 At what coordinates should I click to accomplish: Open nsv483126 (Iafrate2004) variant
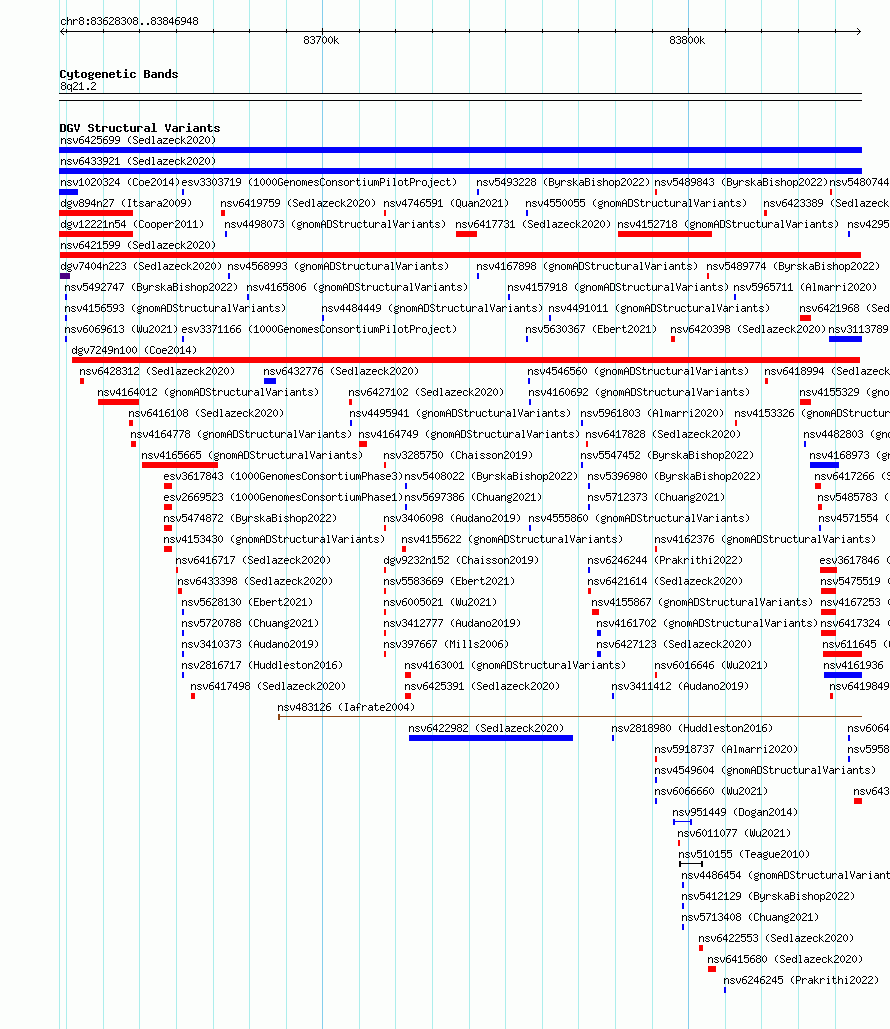coord(346,707)
